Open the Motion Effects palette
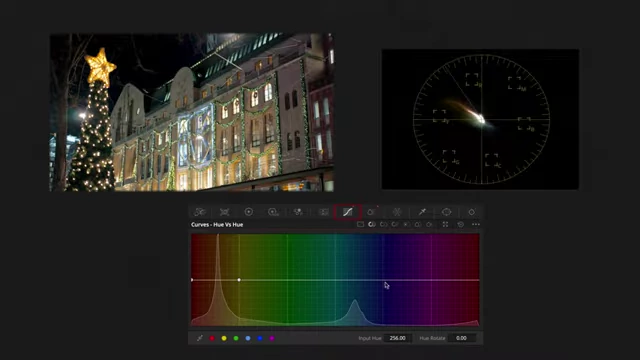The width and height of the screenshot is (640, 360). (324, 212)
